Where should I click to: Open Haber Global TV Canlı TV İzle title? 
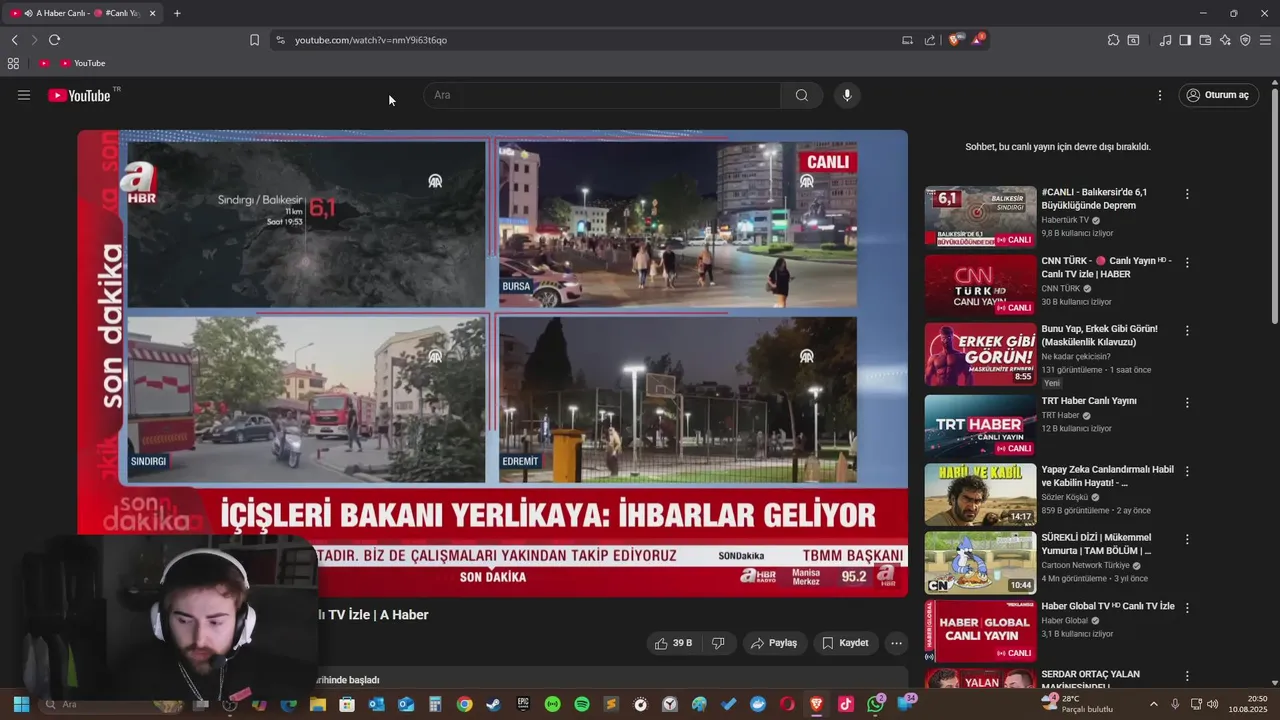point(1107,606)
